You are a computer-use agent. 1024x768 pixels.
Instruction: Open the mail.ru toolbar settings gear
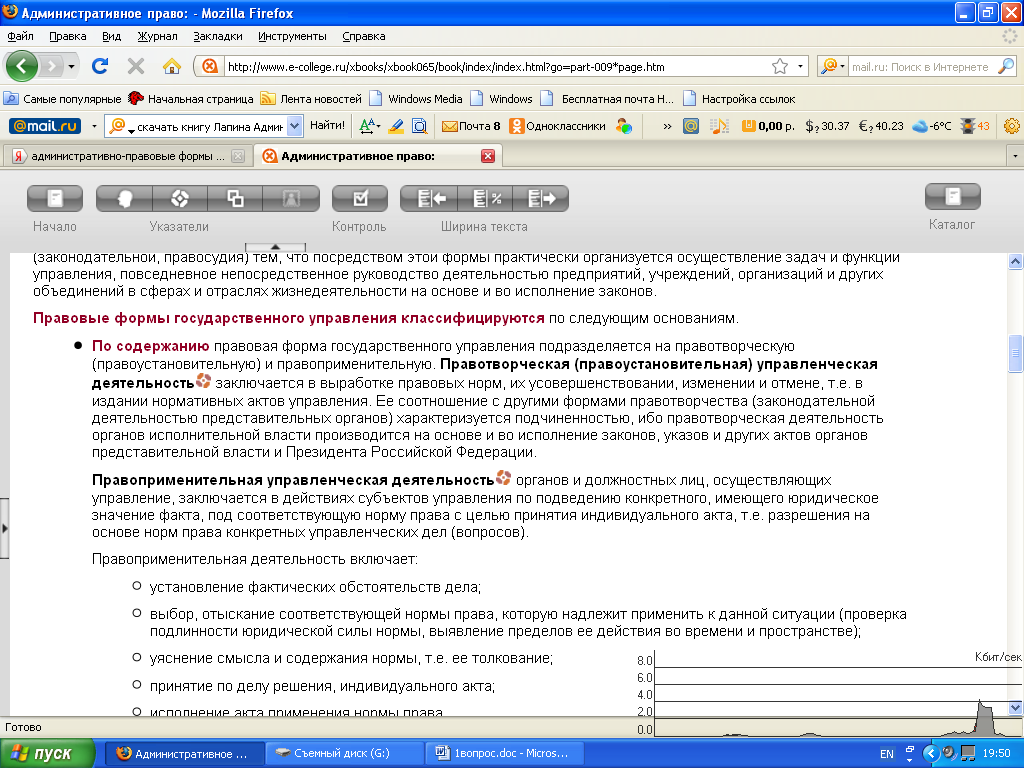point(1012,126)
